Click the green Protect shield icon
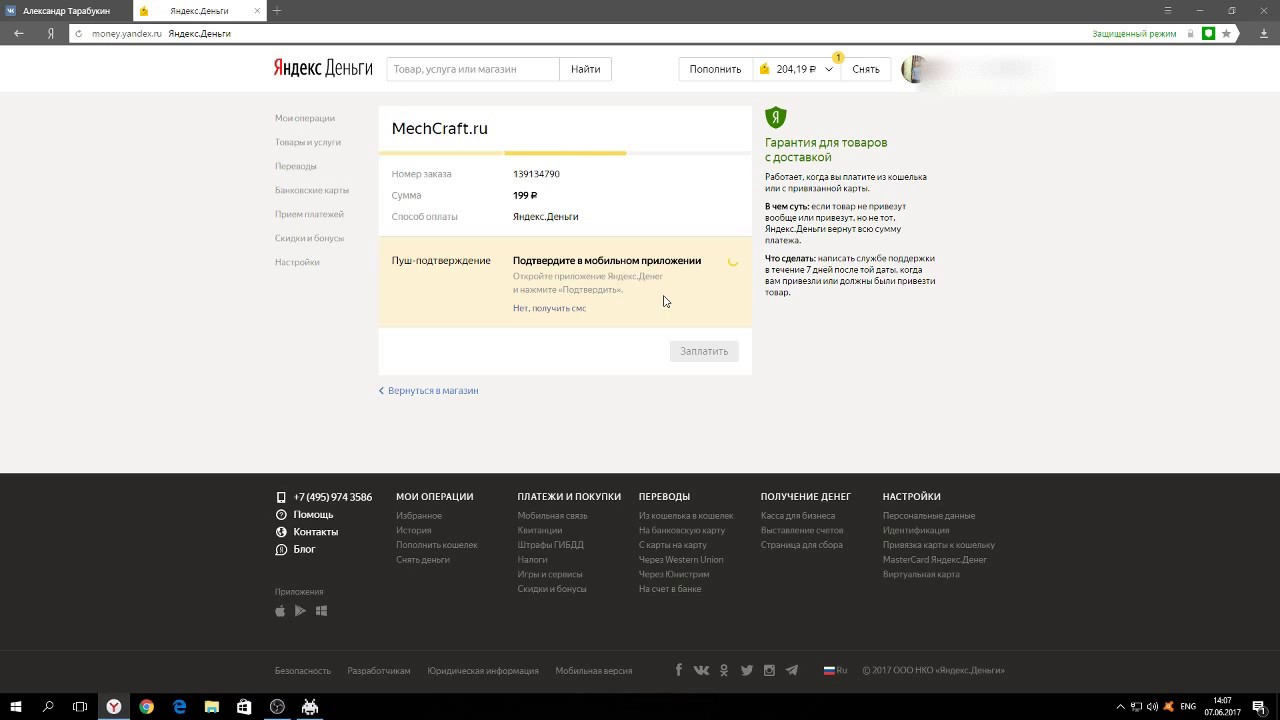 click(1208, 33)
